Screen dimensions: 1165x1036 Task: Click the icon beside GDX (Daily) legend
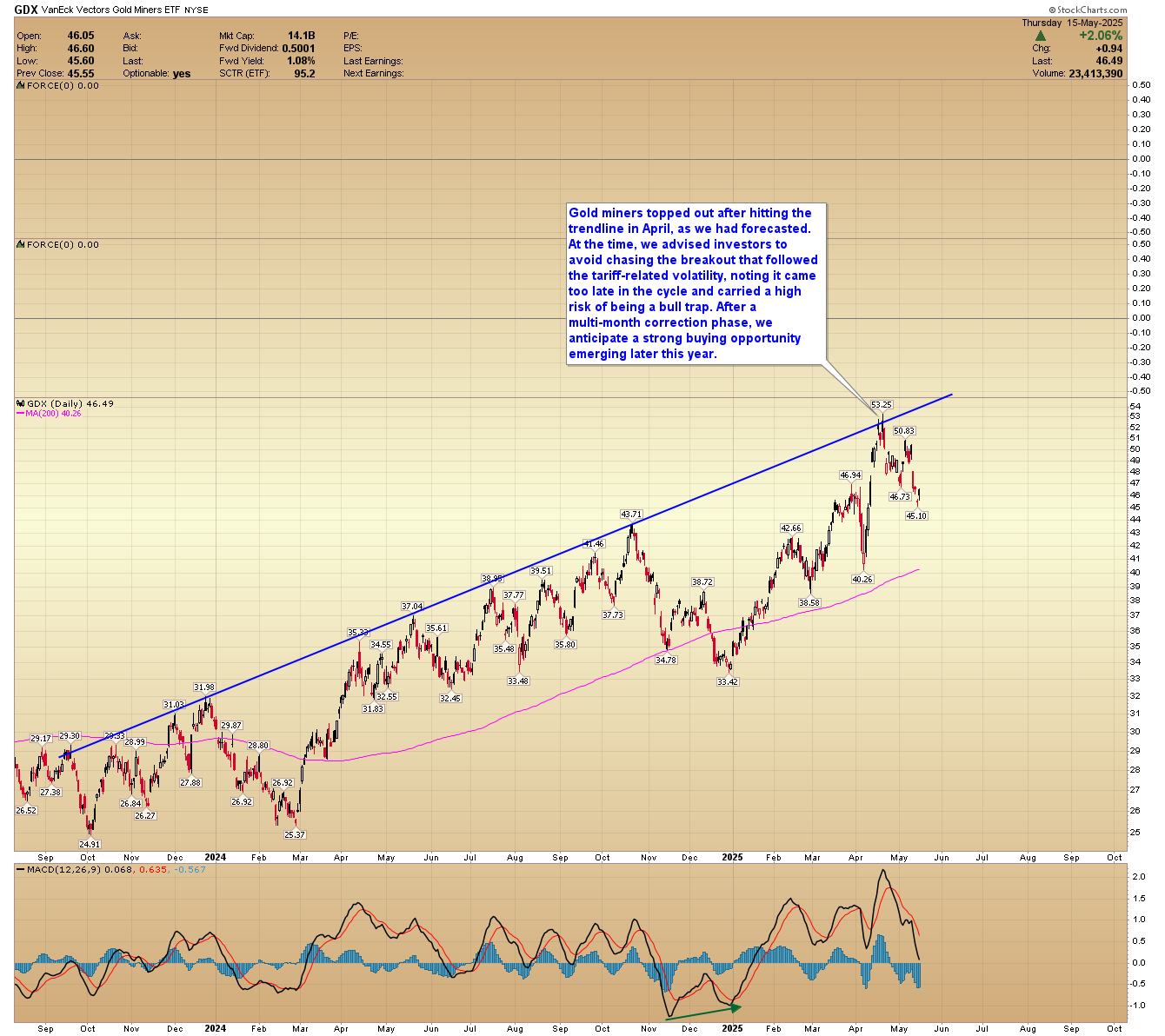click(x=21, y=403)
